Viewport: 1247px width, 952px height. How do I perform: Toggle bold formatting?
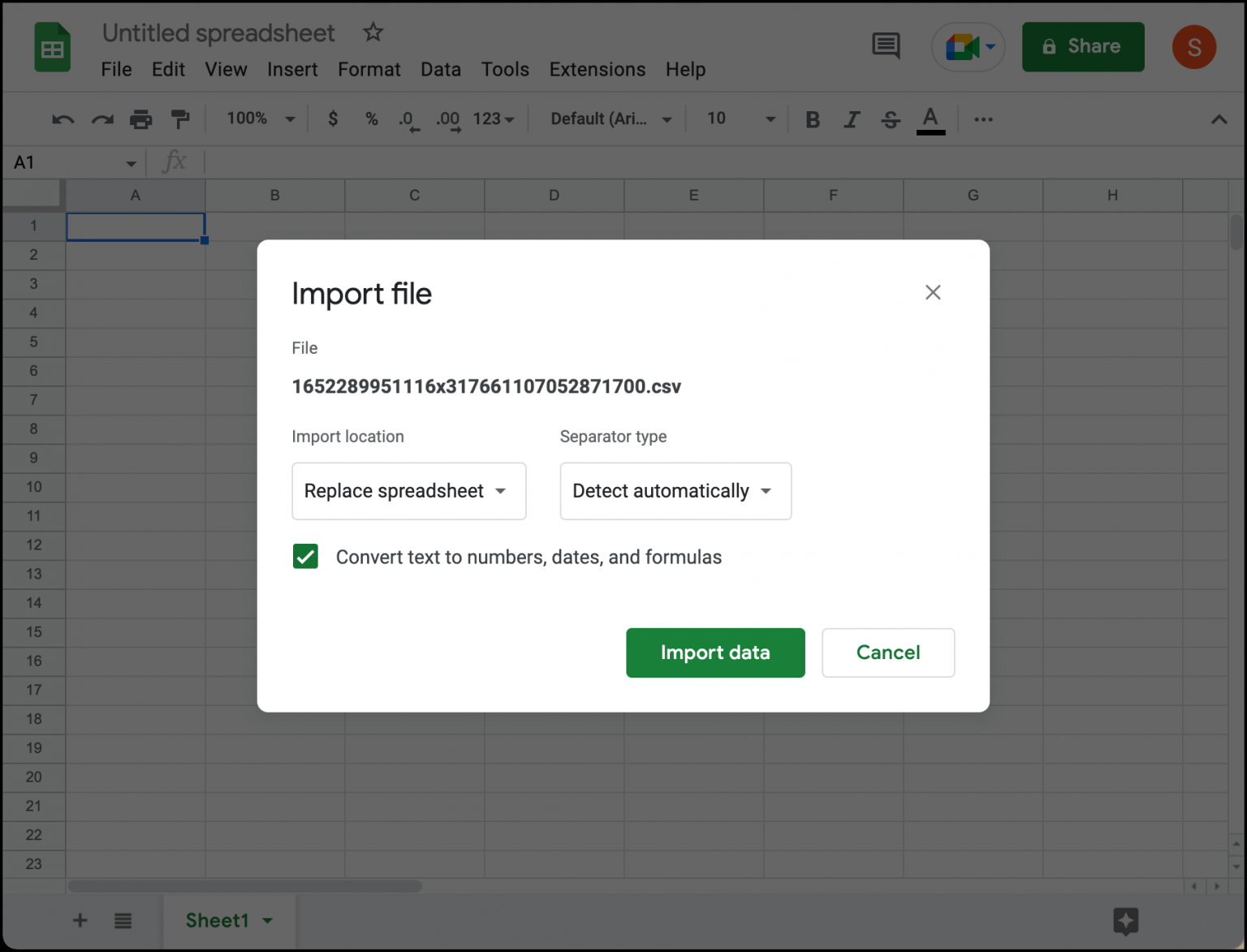[x=813, y=118]
